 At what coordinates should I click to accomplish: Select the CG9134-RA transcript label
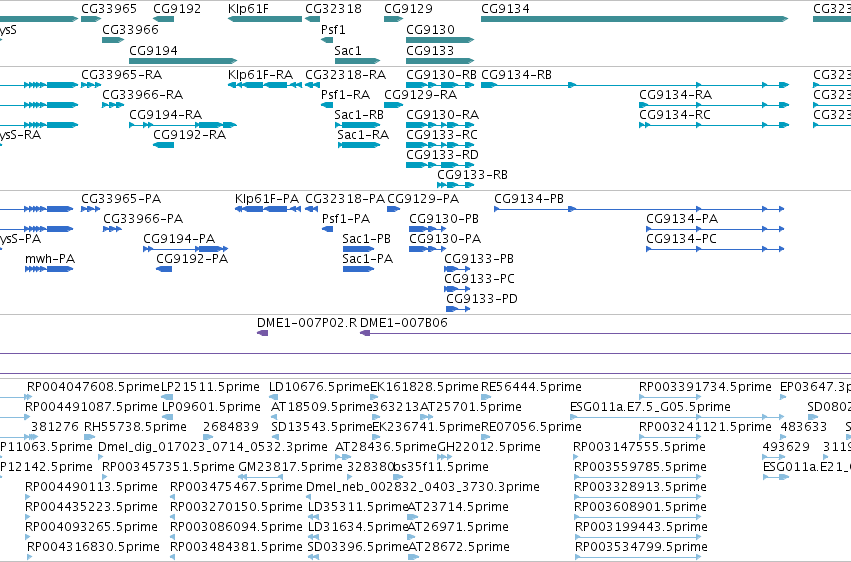point(676,94)
